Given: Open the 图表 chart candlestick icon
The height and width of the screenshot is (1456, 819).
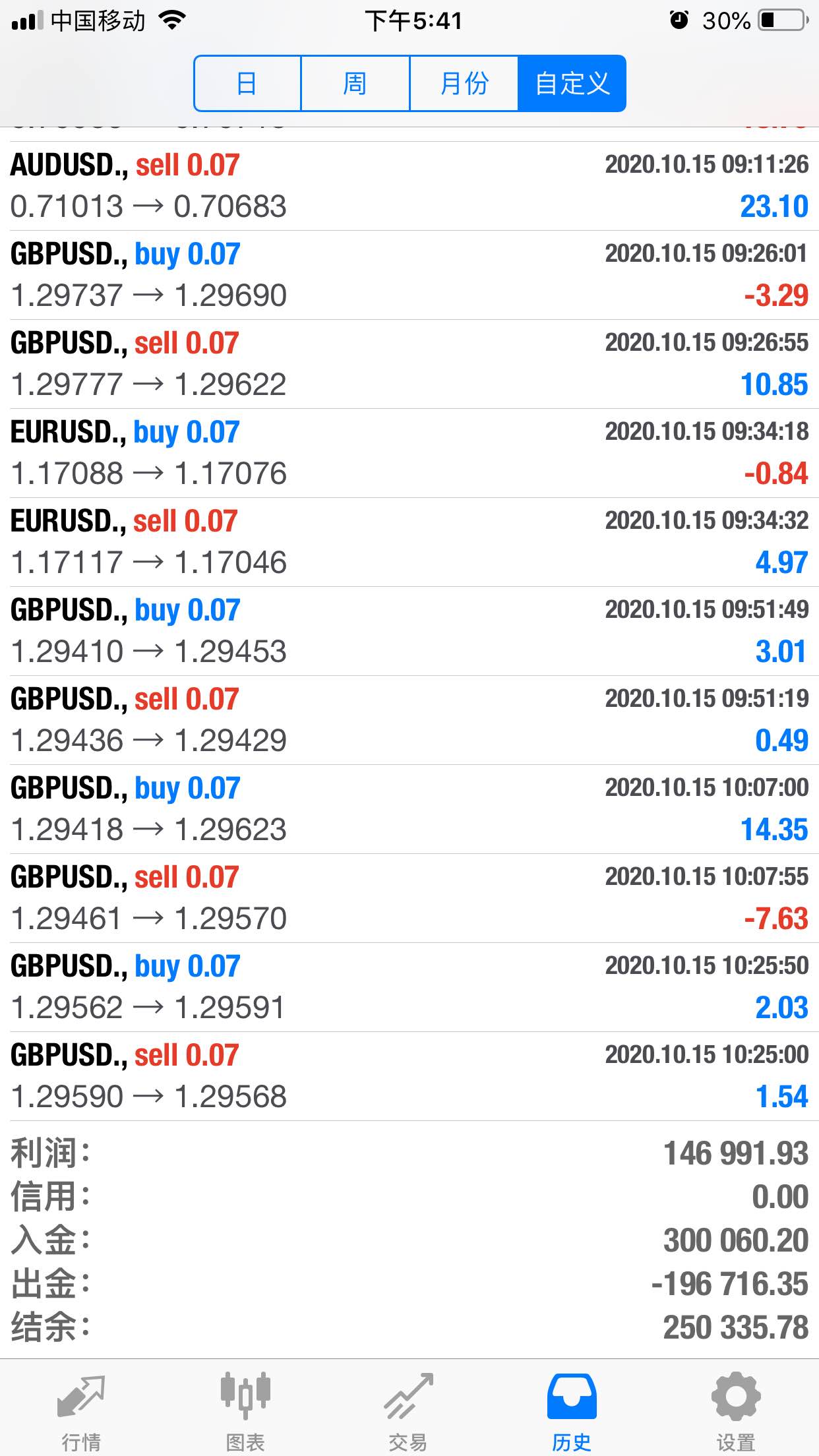Looking at the screenshot, I should [x=245, y=1397].
